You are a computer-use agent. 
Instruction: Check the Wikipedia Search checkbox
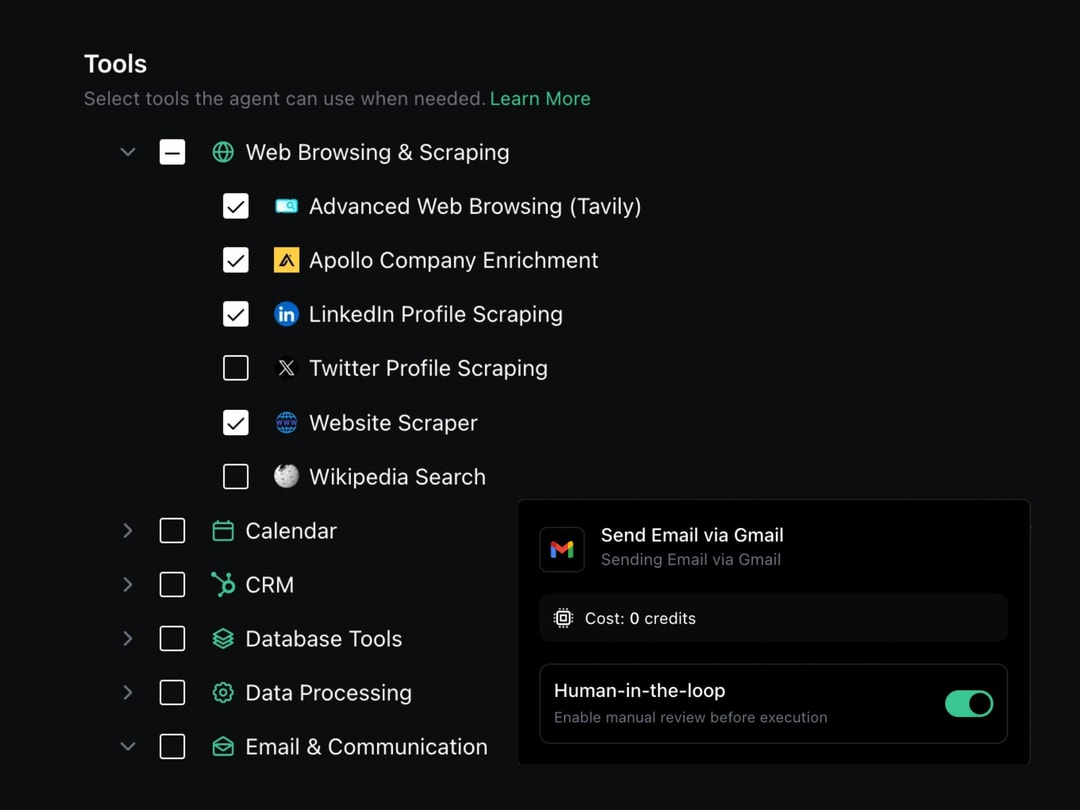[x=236, y=477]
